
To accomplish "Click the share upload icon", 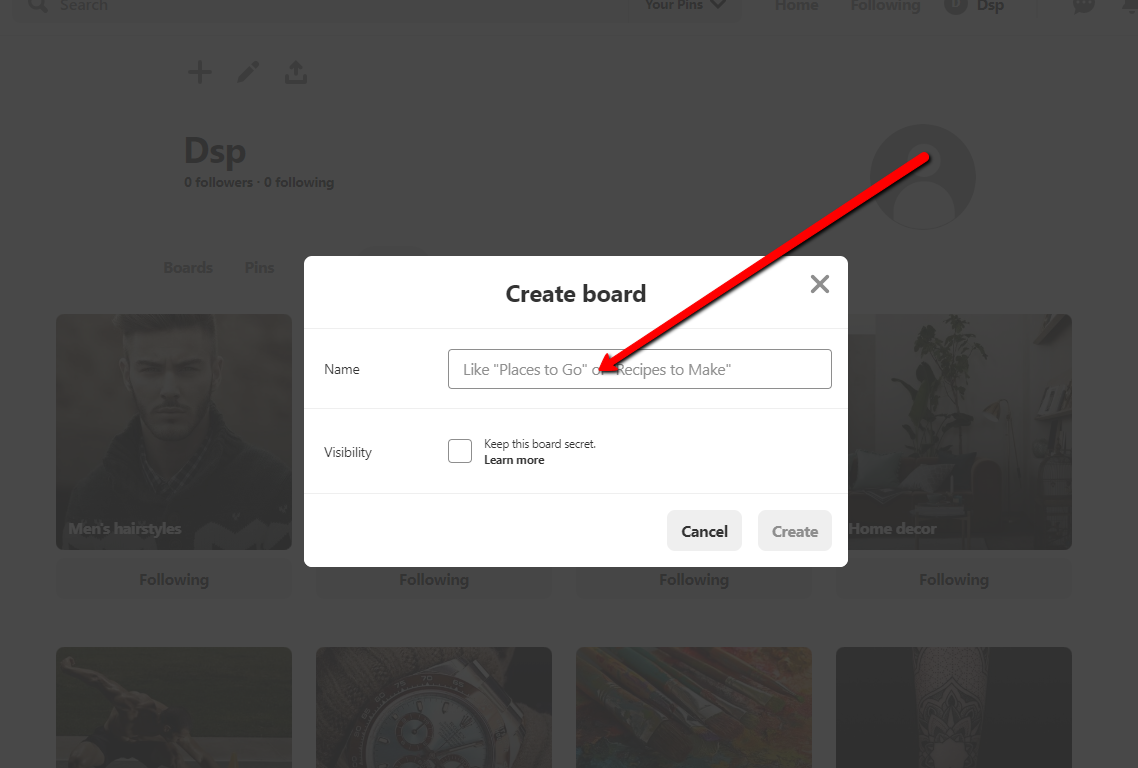I will [x=295, y=72].
